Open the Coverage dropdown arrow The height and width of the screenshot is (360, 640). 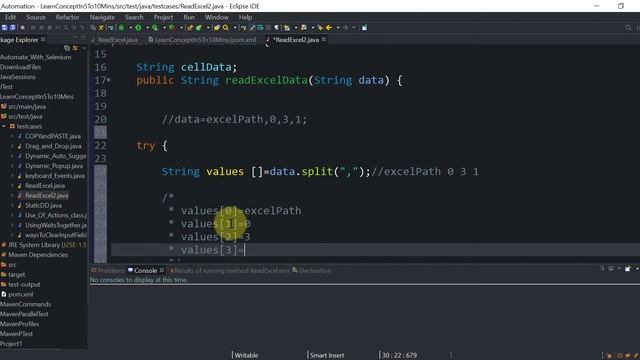pos(164,28)
